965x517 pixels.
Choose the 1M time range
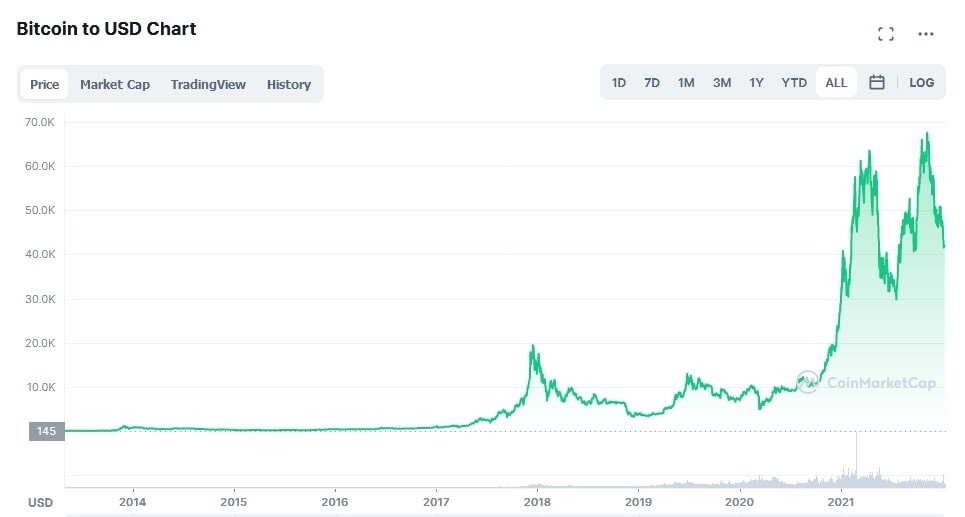pyautogui.click(x=686, y=82)
